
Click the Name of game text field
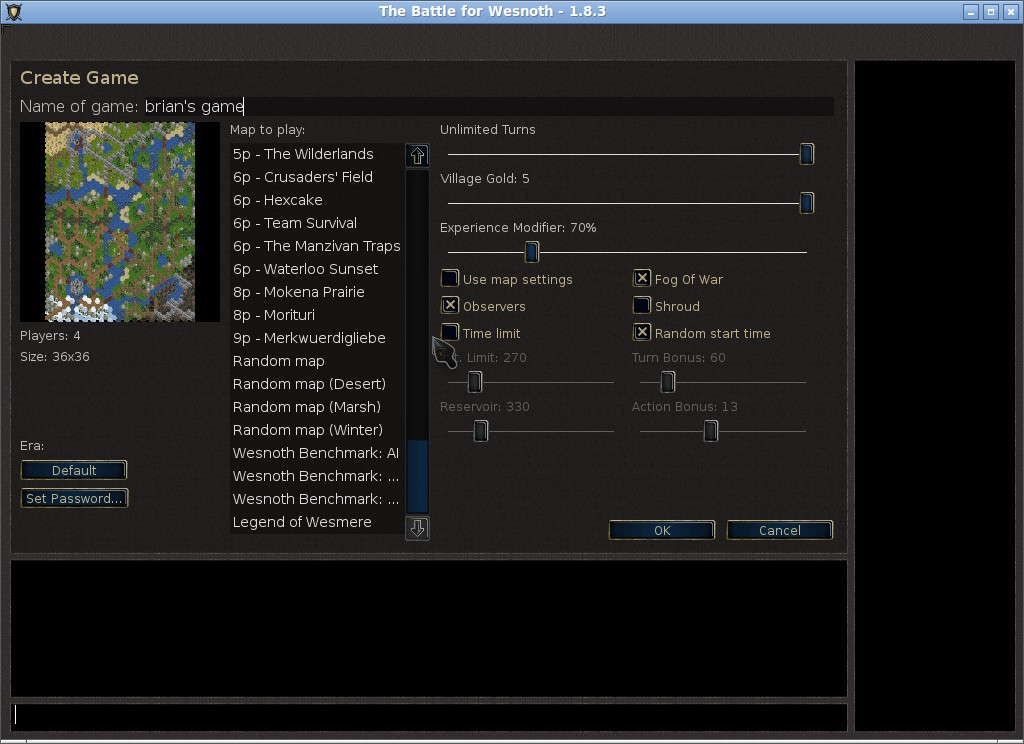(488, 106)
